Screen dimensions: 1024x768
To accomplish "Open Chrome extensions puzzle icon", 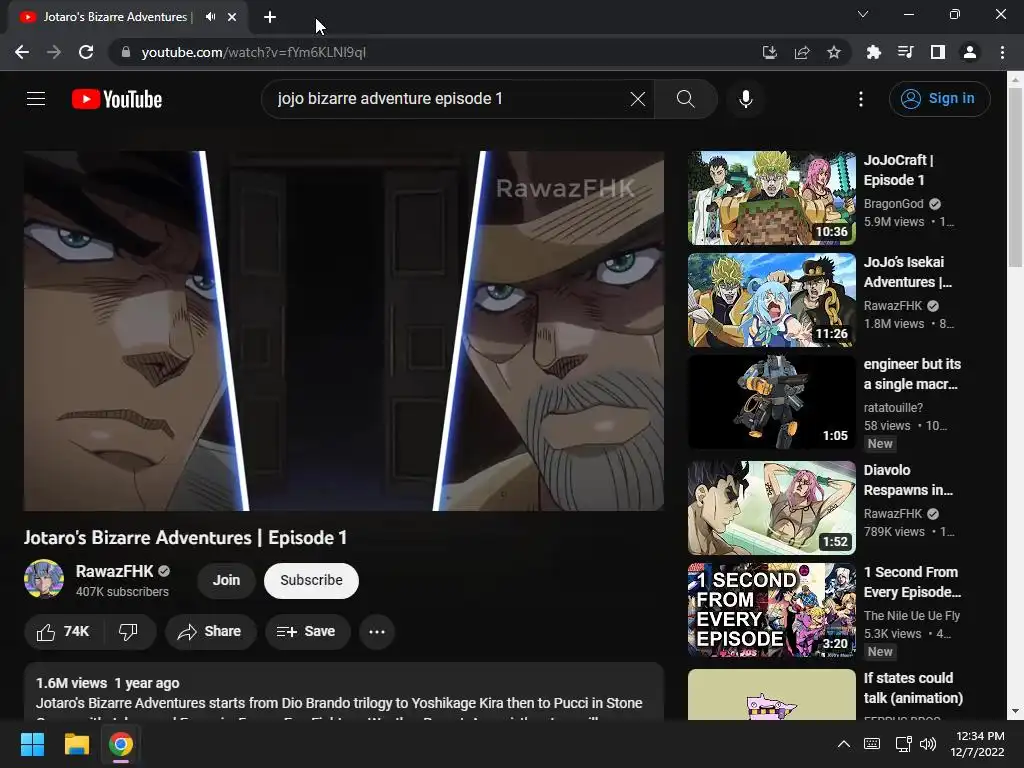I will pos(874,52).
